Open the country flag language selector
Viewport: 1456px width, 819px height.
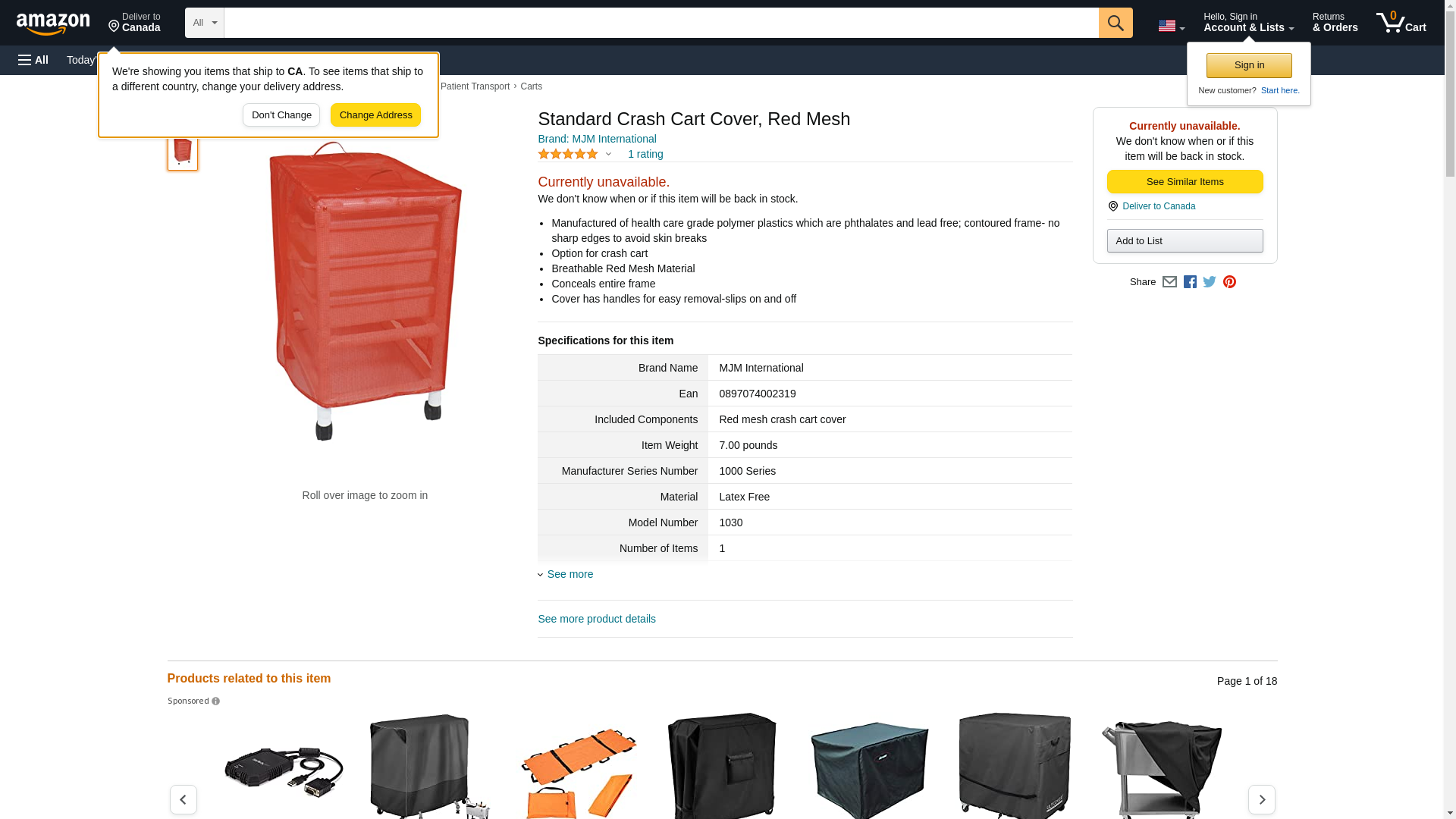click(x=1171, y=26)
